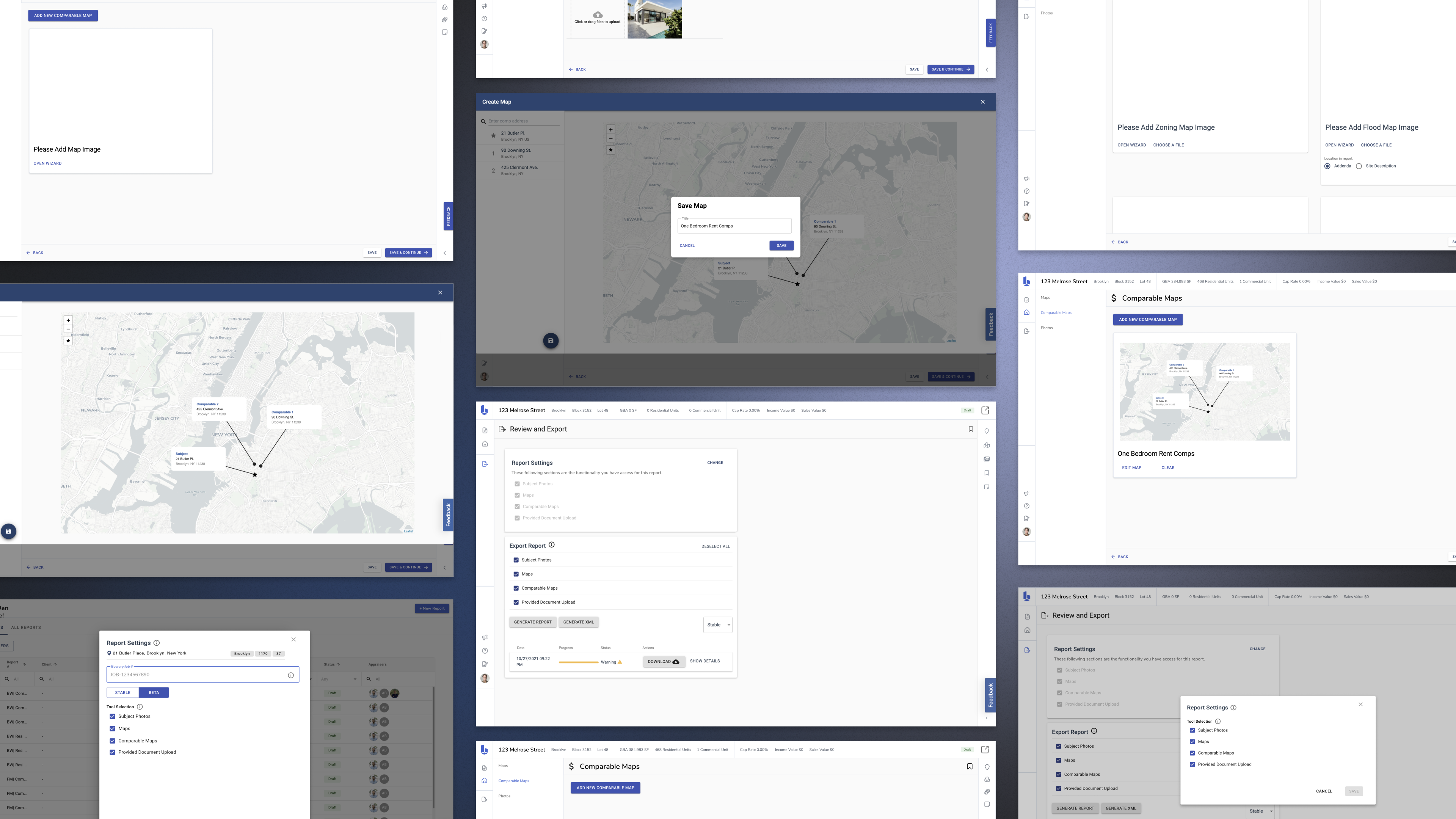Click export icon in sidebar of One Bedroom Rent Comps screen

click(1026, 331)
